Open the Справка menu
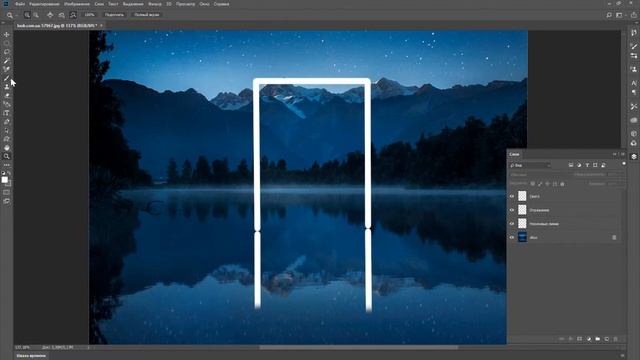This screenshot has height=360, width=640. pyautogui.click(x=221, y=4)
